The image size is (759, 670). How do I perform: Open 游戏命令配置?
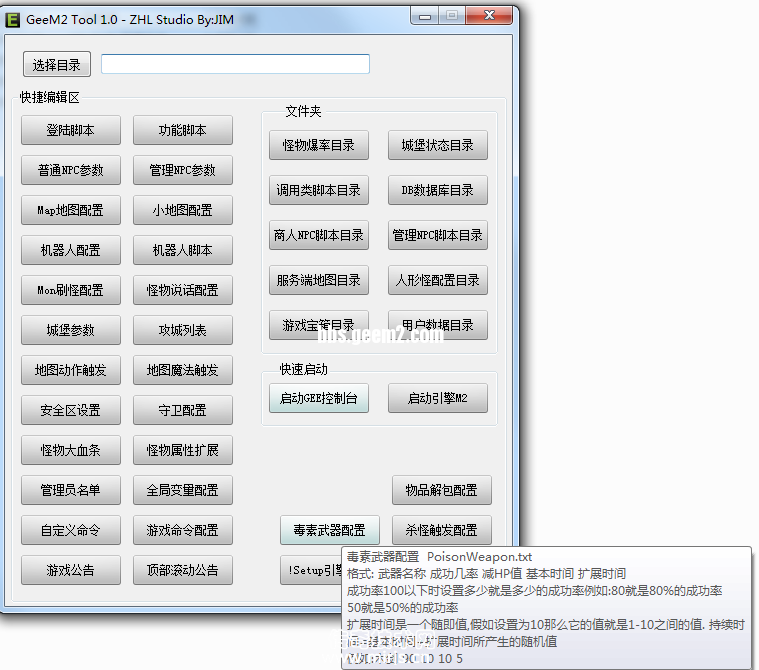(183, 530)
